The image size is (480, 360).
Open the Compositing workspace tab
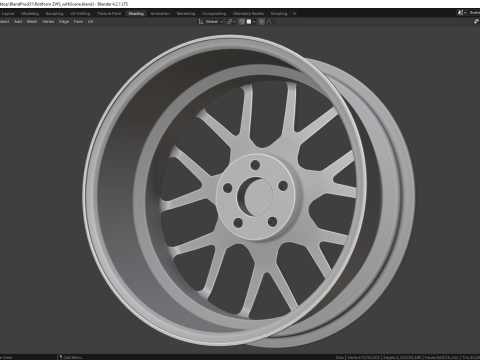[214, 14]
